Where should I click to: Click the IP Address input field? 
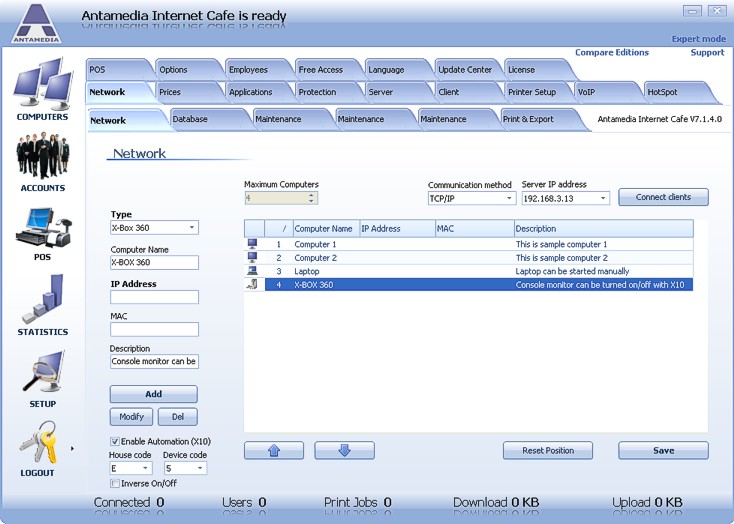154,297
